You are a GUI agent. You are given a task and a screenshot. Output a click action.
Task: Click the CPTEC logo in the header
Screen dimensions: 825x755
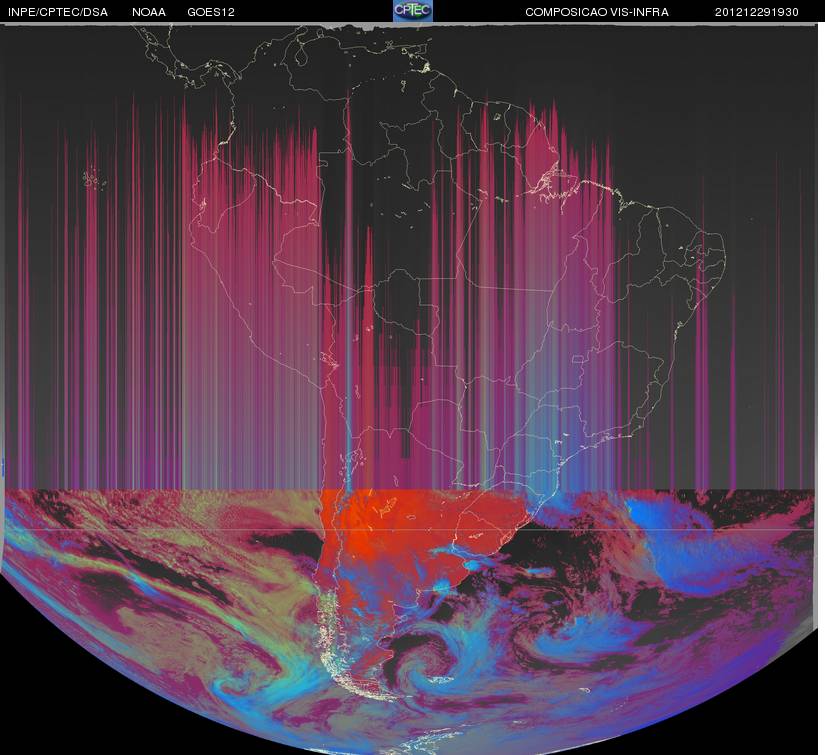(x=412, y=11)
